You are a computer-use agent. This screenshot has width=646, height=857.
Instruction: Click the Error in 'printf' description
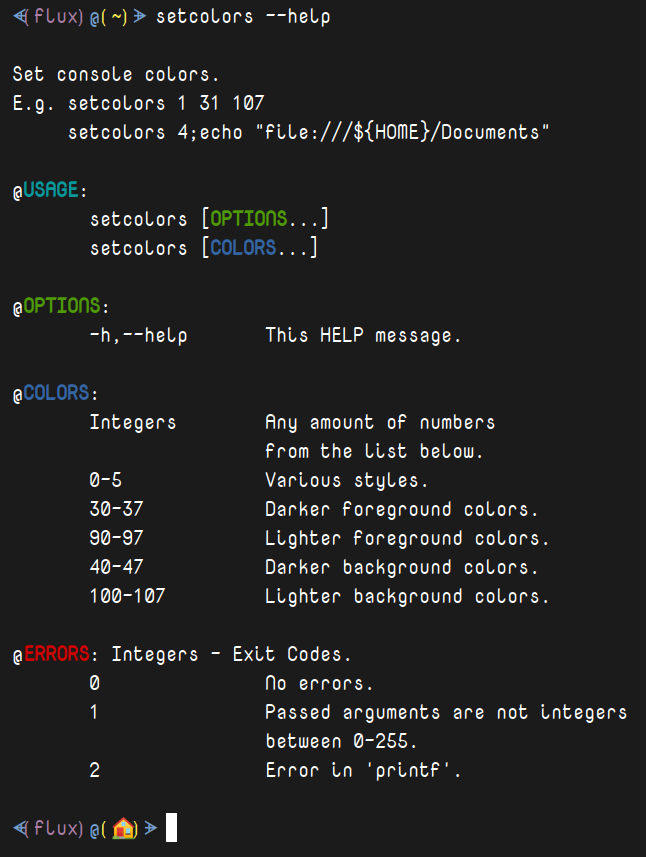(x=363, y=770)
